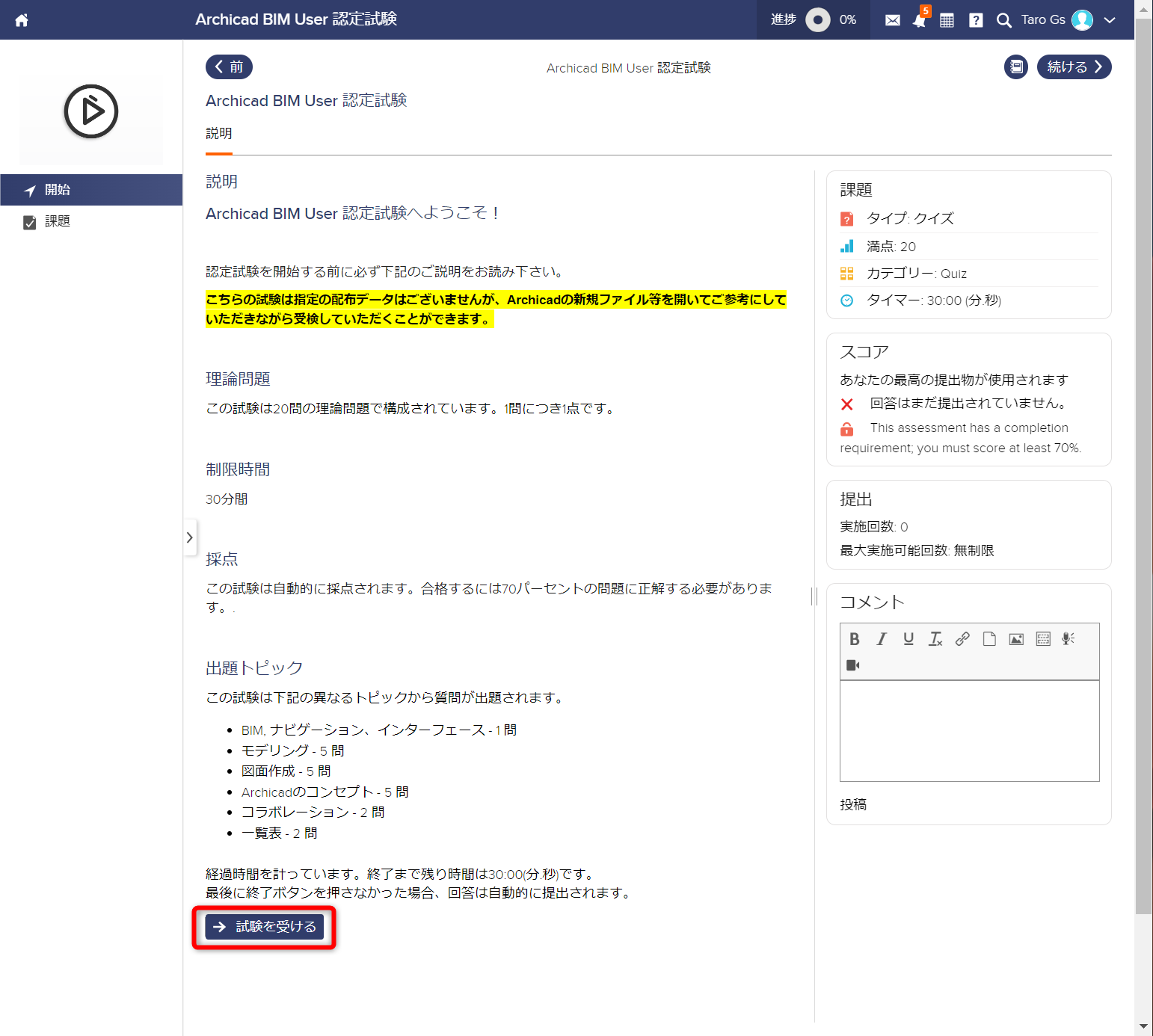Click the remove formatting icon
This screenshot has height=1036, width=1153.
[935, 639]
